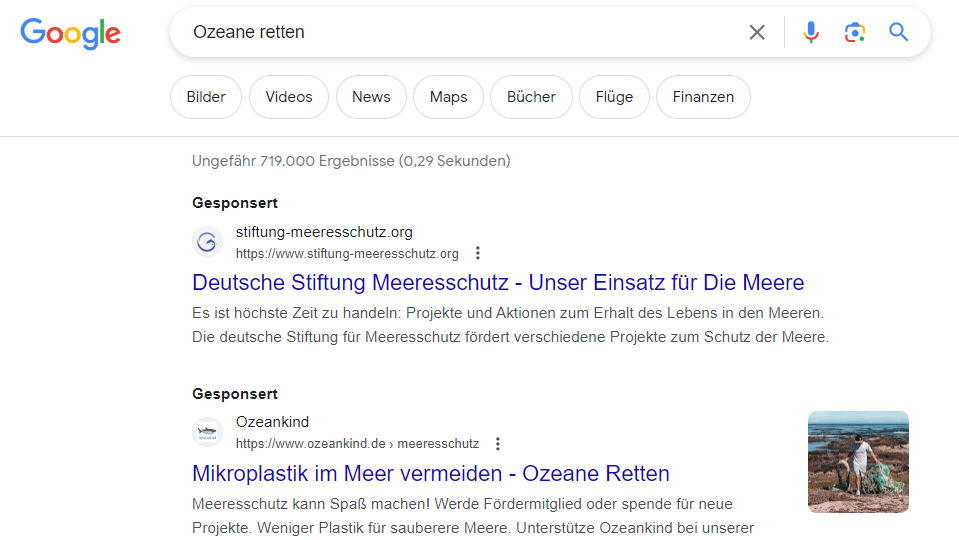Click the Ozeankind site name
Image resolution: width=959 pixels, height=540 pixels.
[272, 422]
